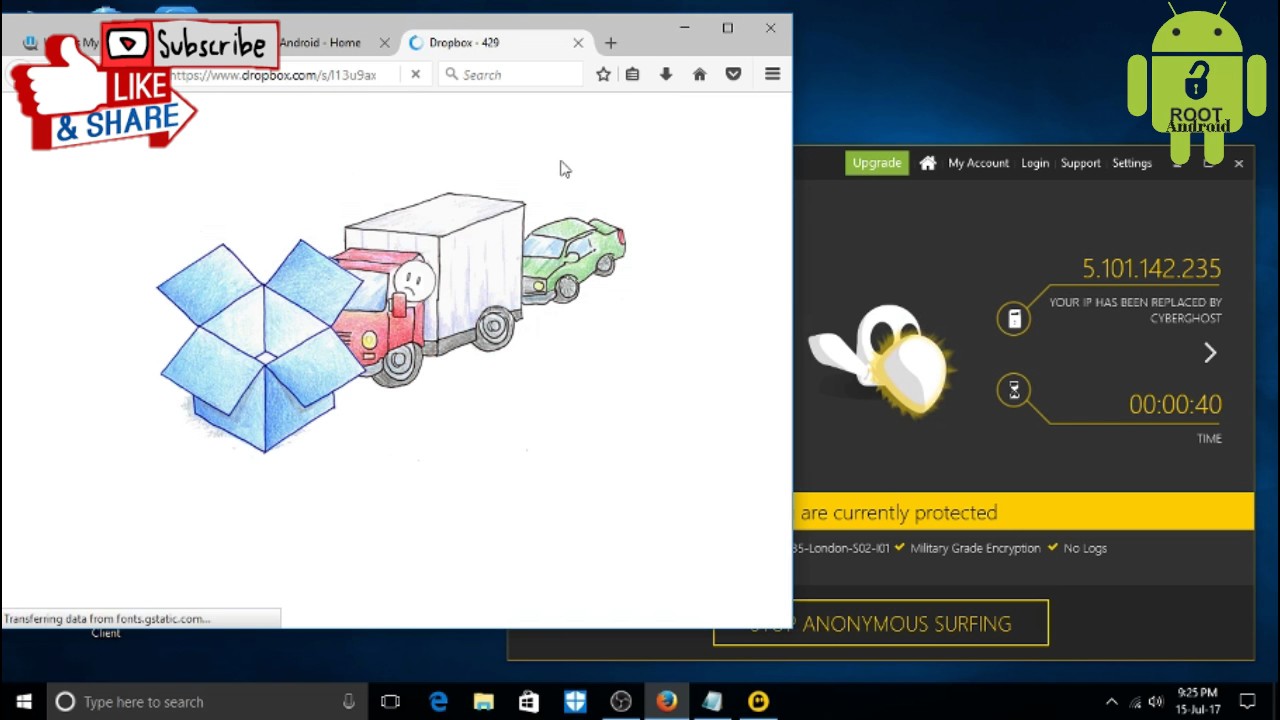Open Firefox downloads arrow icon
Image resolution: width=1280 pixels, height=720 pixels.
[x=666, y=74]
